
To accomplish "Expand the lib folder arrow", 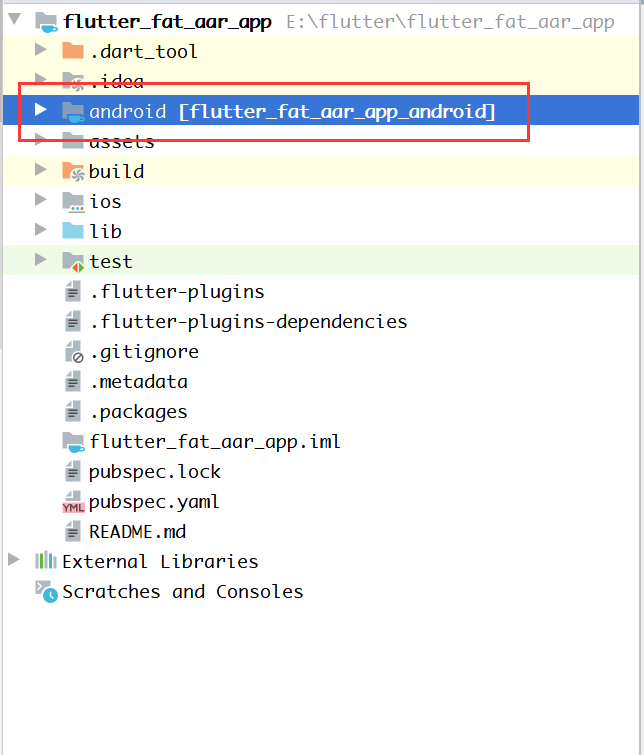I will (x=41, y=230).
